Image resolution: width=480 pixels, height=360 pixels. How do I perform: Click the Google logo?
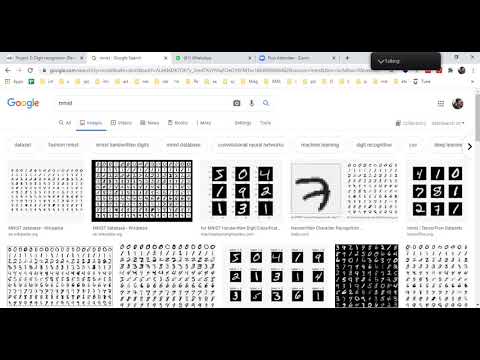[x=23, y=103]
